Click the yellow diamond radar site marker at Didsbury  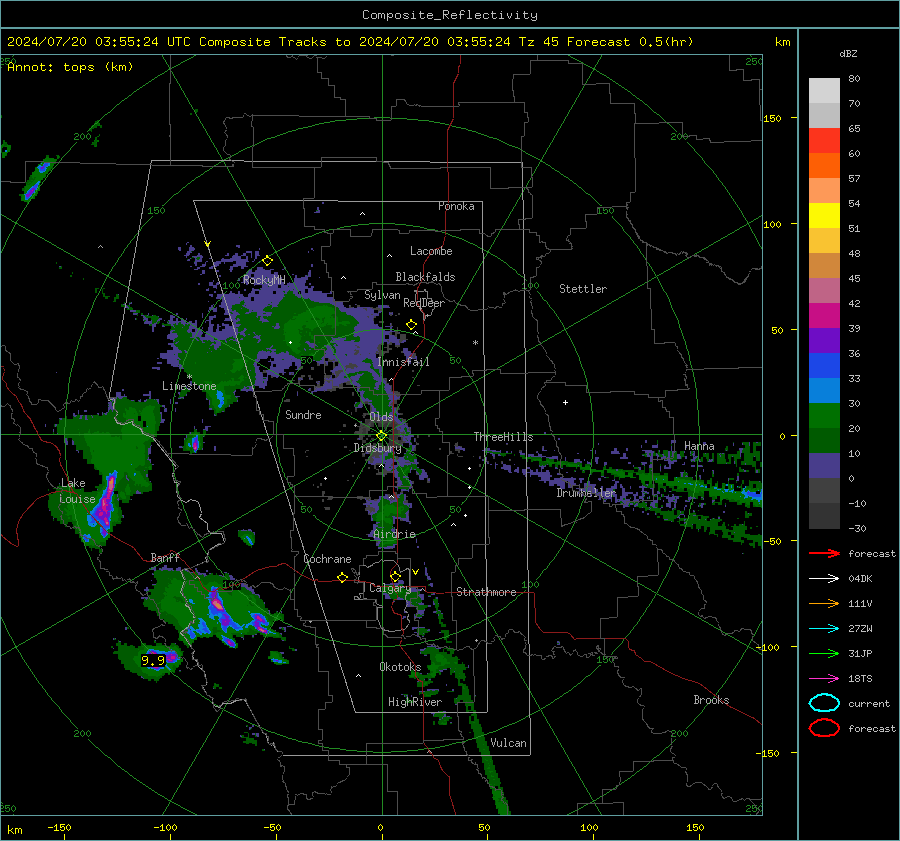point(381,436)
